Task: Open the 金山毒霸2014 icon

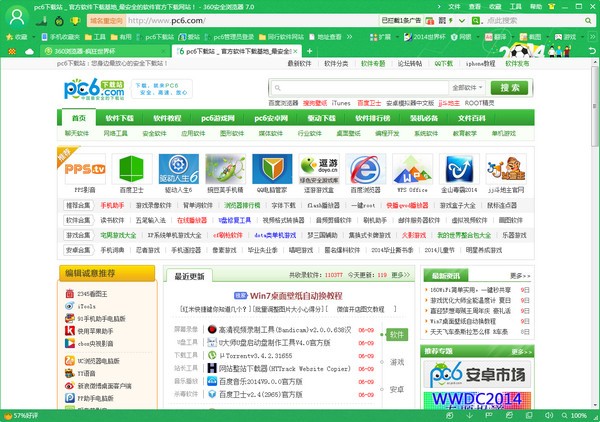Action: click(x=459, y=169)
